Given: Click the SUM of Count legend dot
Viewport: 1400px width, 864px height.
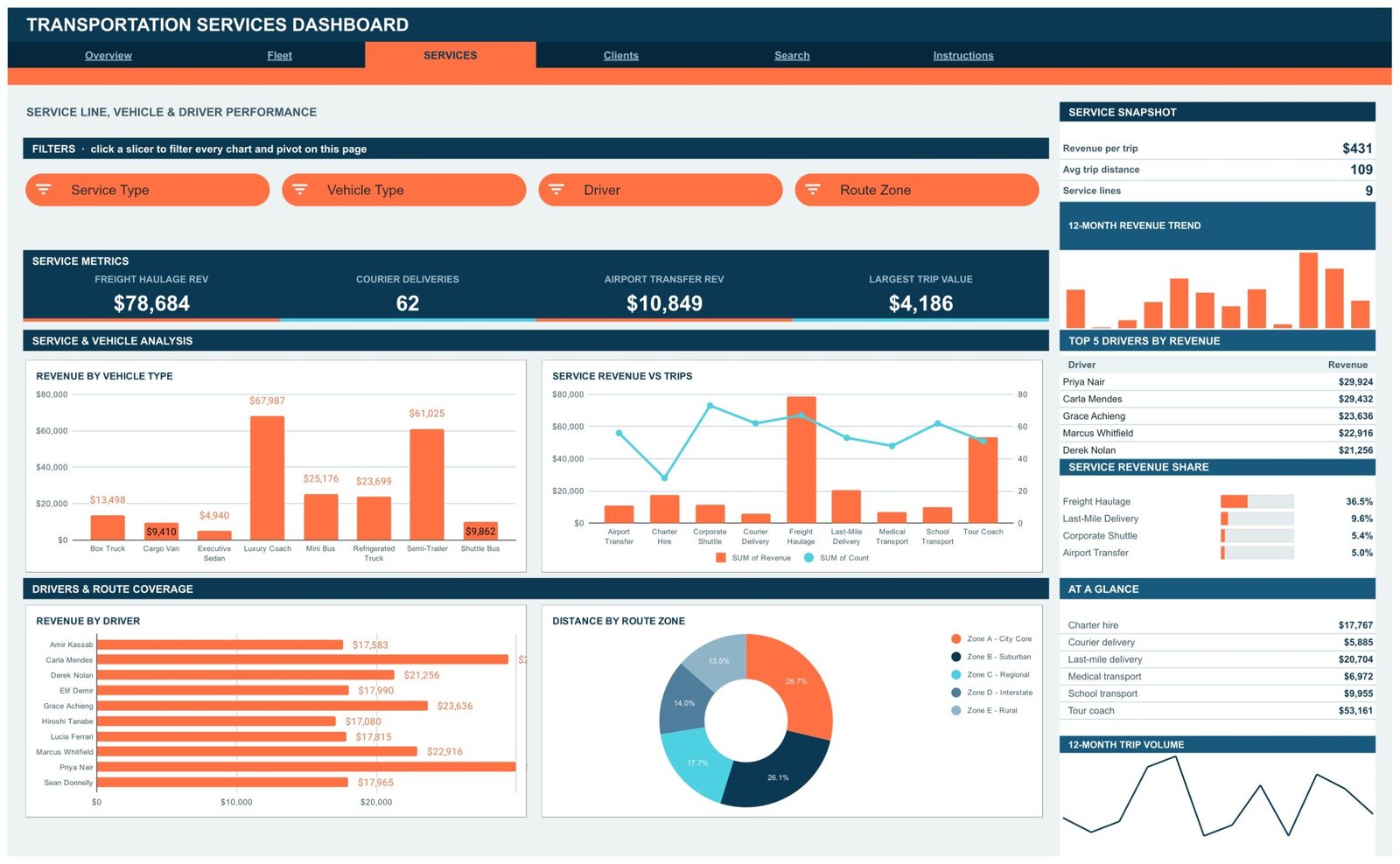Looking at the screenshot, I should [x=808, y=558].
